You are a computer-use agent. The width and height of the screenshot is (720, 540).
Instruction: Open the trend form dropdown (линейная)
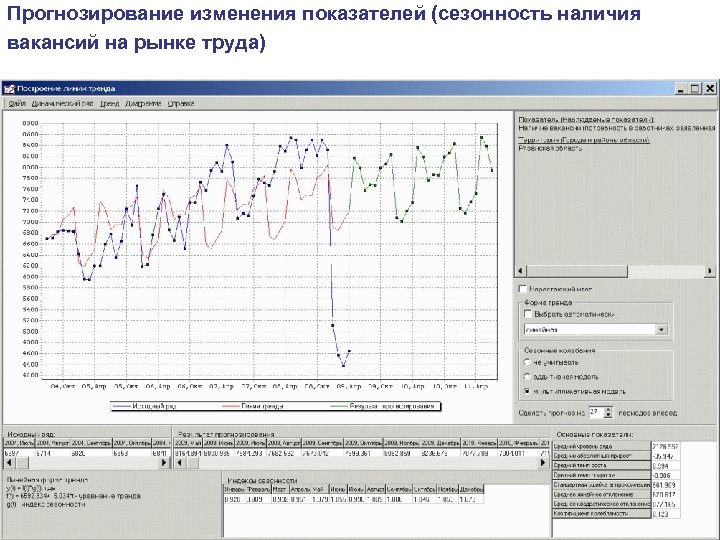pyautogui.click(x=661, y=329)
